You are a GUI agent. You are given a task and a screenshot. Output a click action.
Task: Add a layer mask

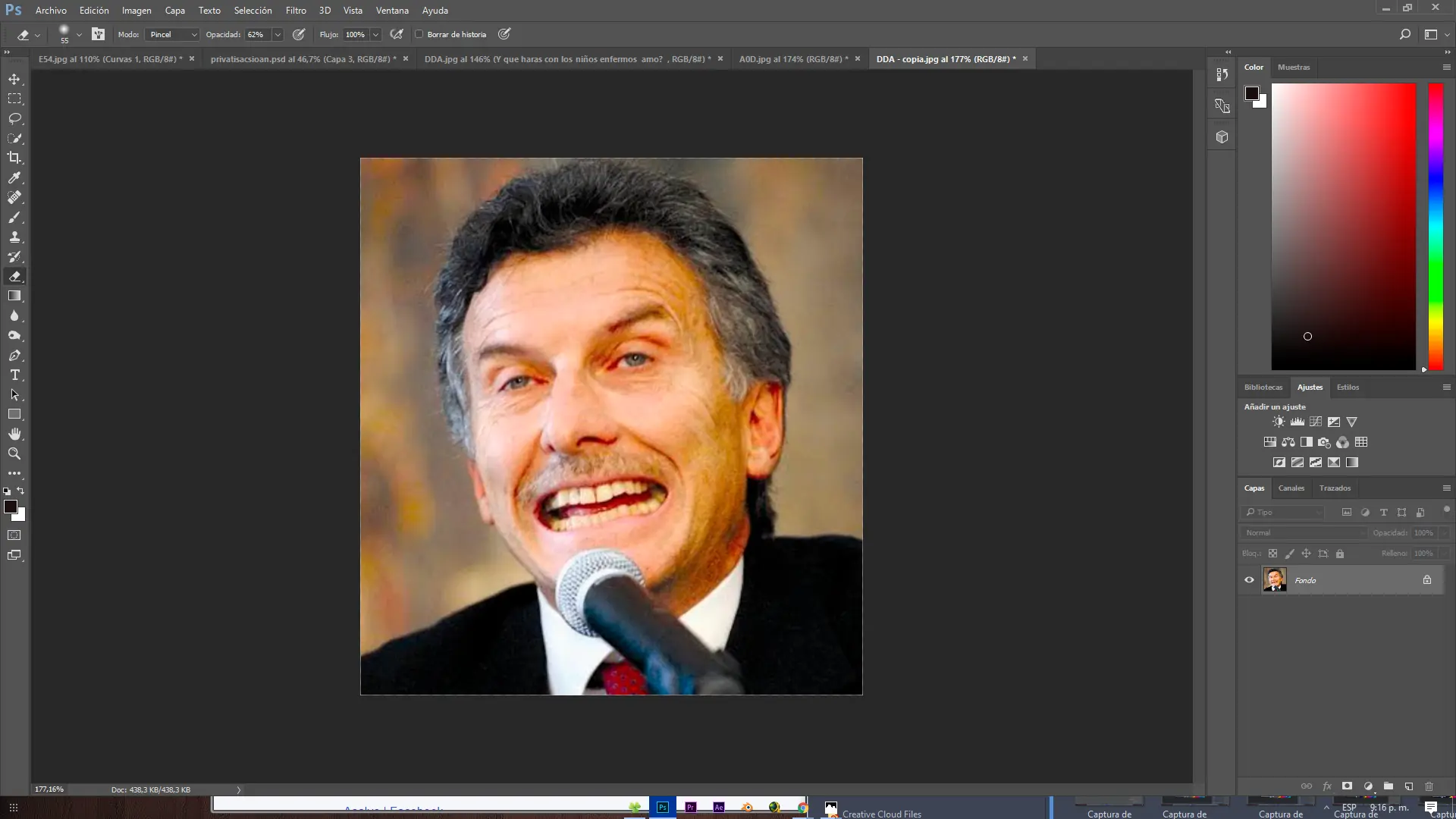[1347, 786]
